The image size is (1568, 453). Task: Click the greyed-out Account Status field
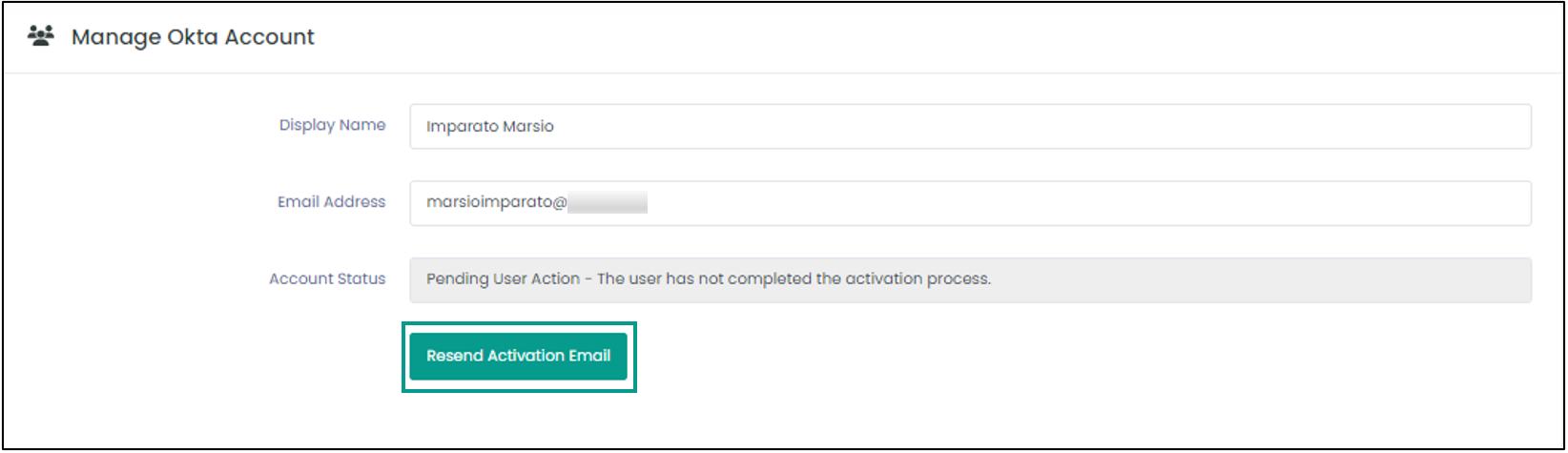pos(970,279)
